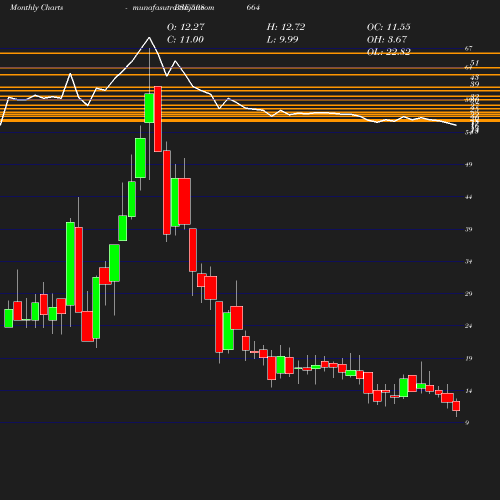Select the close value C: 11.00
Screen dimensions: 500x500
point(185,40)
